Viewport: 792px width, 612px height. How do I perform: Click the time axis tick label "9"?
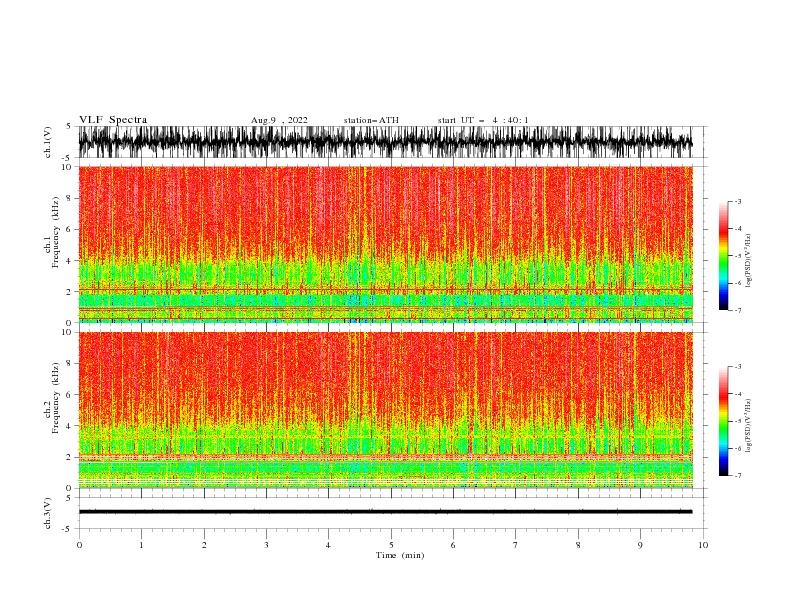(640, 545)
